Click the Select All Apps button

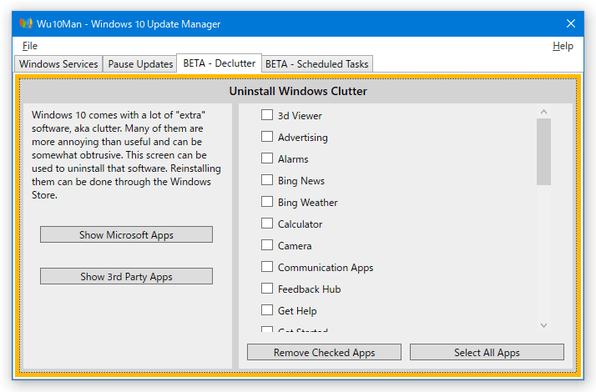coord(487,352)
